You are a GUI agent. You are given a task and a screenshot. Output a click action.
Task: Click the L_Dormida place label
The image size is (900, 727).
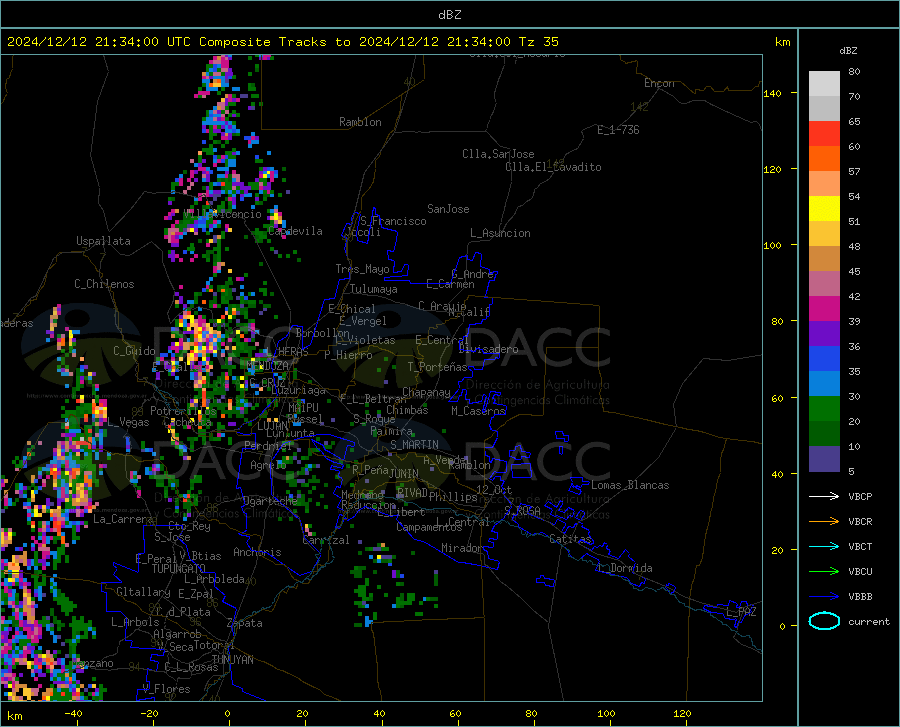pyautogui.click(x=624, y=568)
